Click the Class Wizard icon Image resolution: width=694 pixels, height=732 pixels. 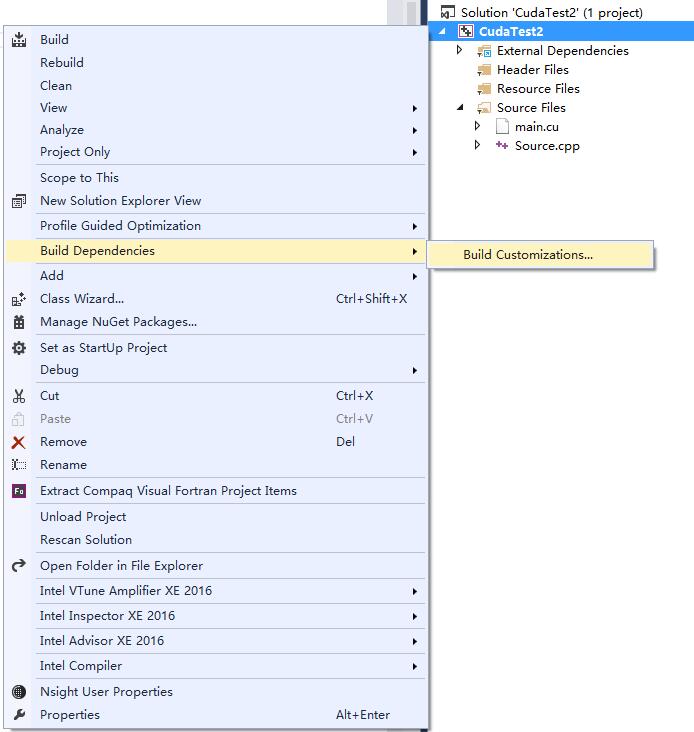(x=19, y=299)
